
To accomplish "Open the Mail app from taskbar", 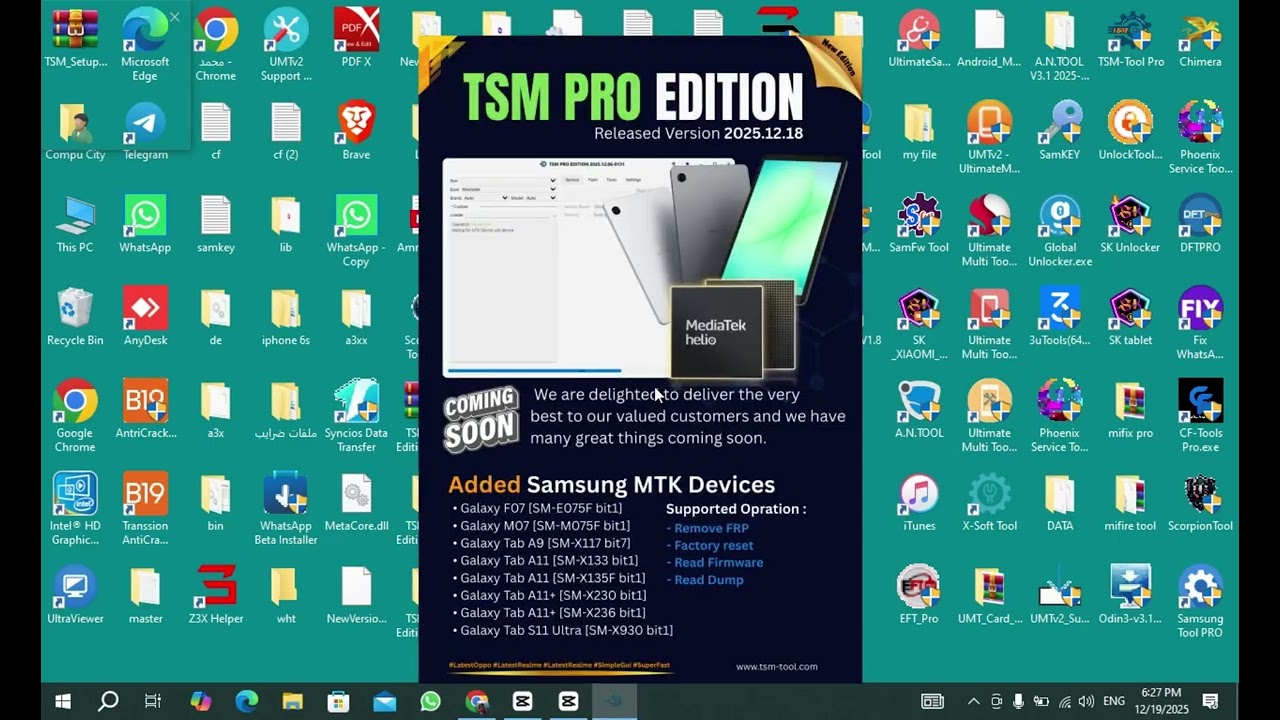I will tap(384, 702).
